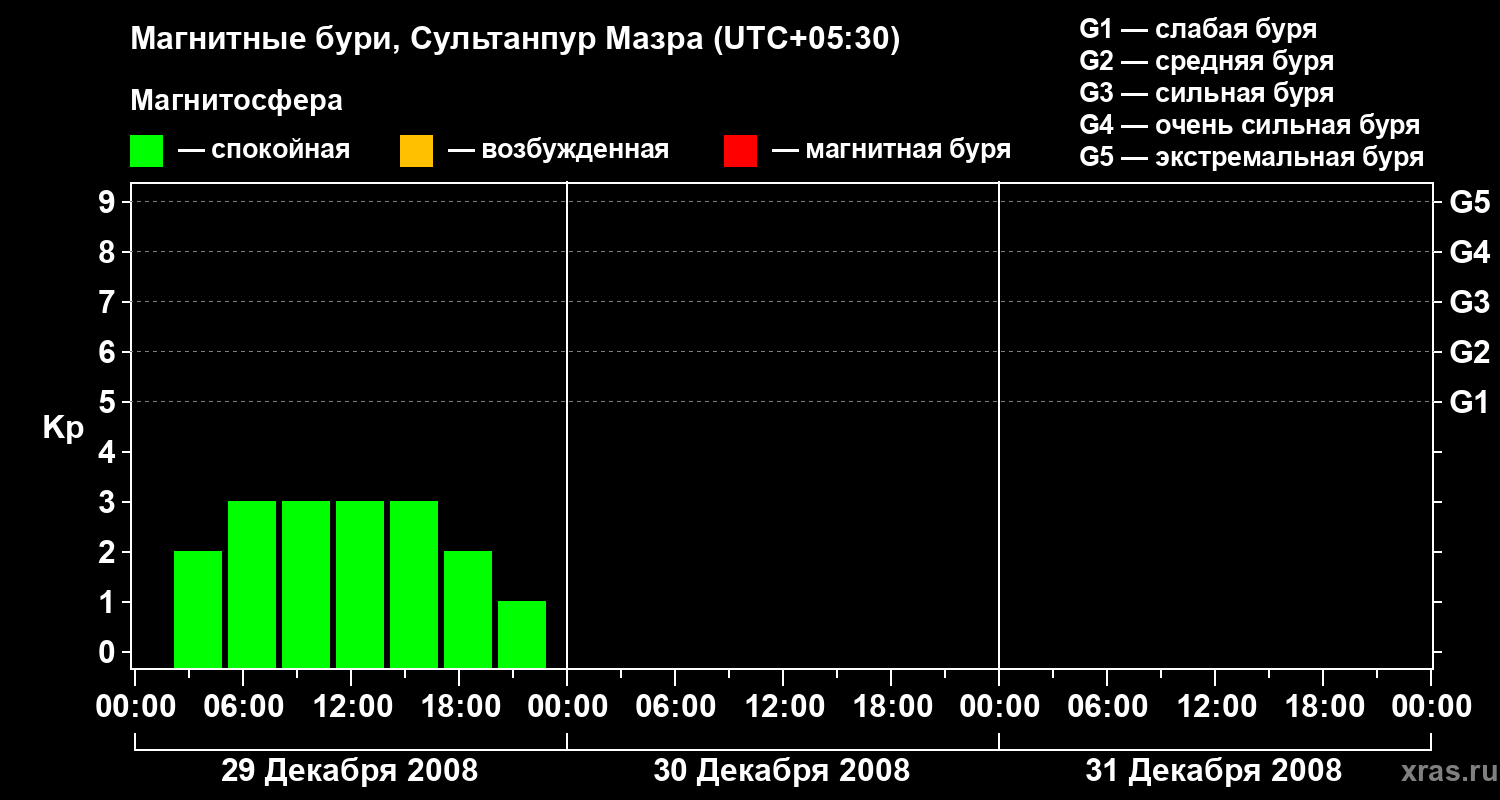
Task: Click the '31 Декабря 2008' date label
Action: coord(1214,771)
